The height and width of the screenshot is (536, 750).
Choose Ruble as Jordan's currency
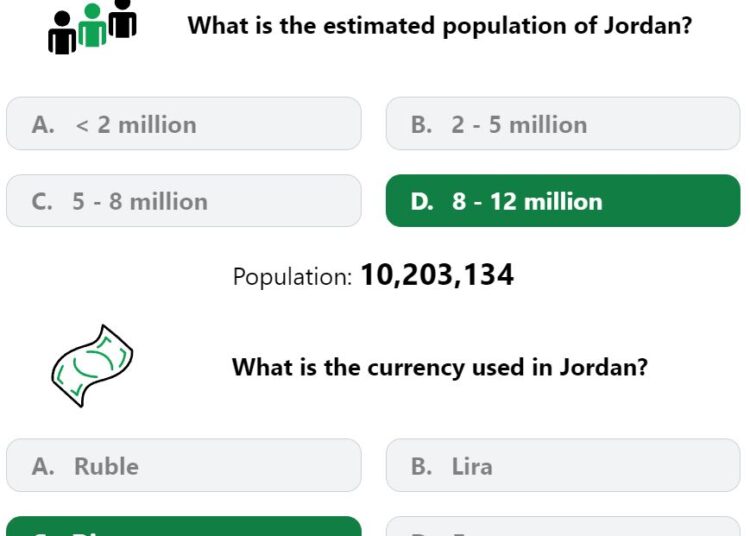184,465
